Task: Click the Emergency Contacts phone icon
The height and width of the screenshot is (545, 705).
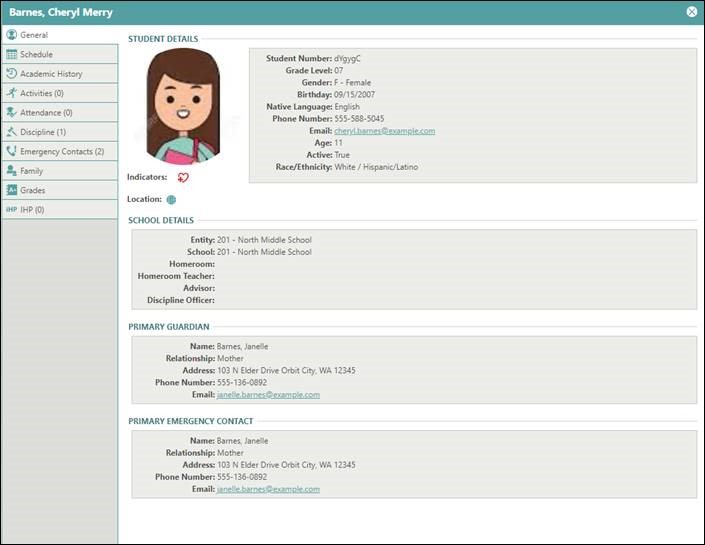Action: (x=12, y=151)
